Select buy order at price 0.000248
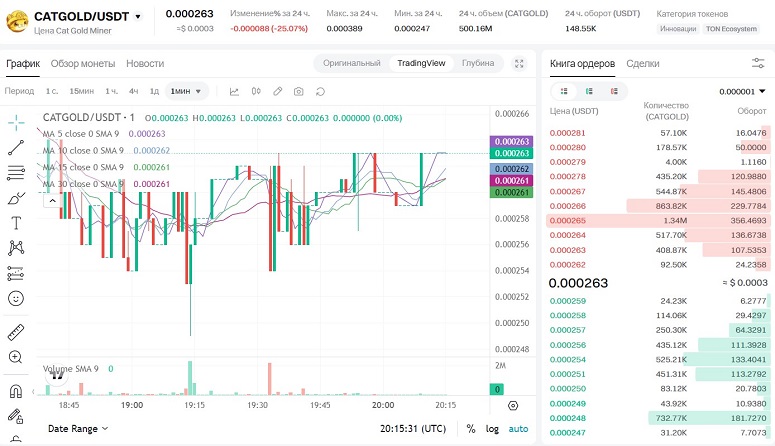Image resolution: width=775 pixels, height=446 pixels. pos(658,418)
